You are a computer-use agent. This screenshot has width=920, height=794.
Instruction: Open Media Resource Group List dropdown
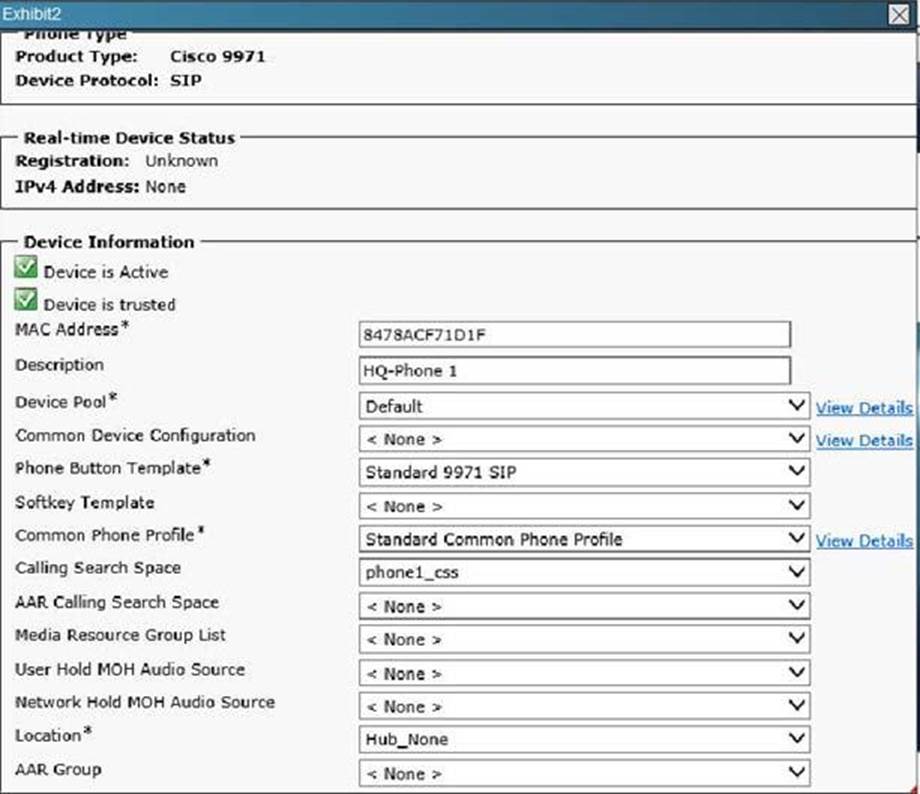pyautogui.click(x=584, y=639)
